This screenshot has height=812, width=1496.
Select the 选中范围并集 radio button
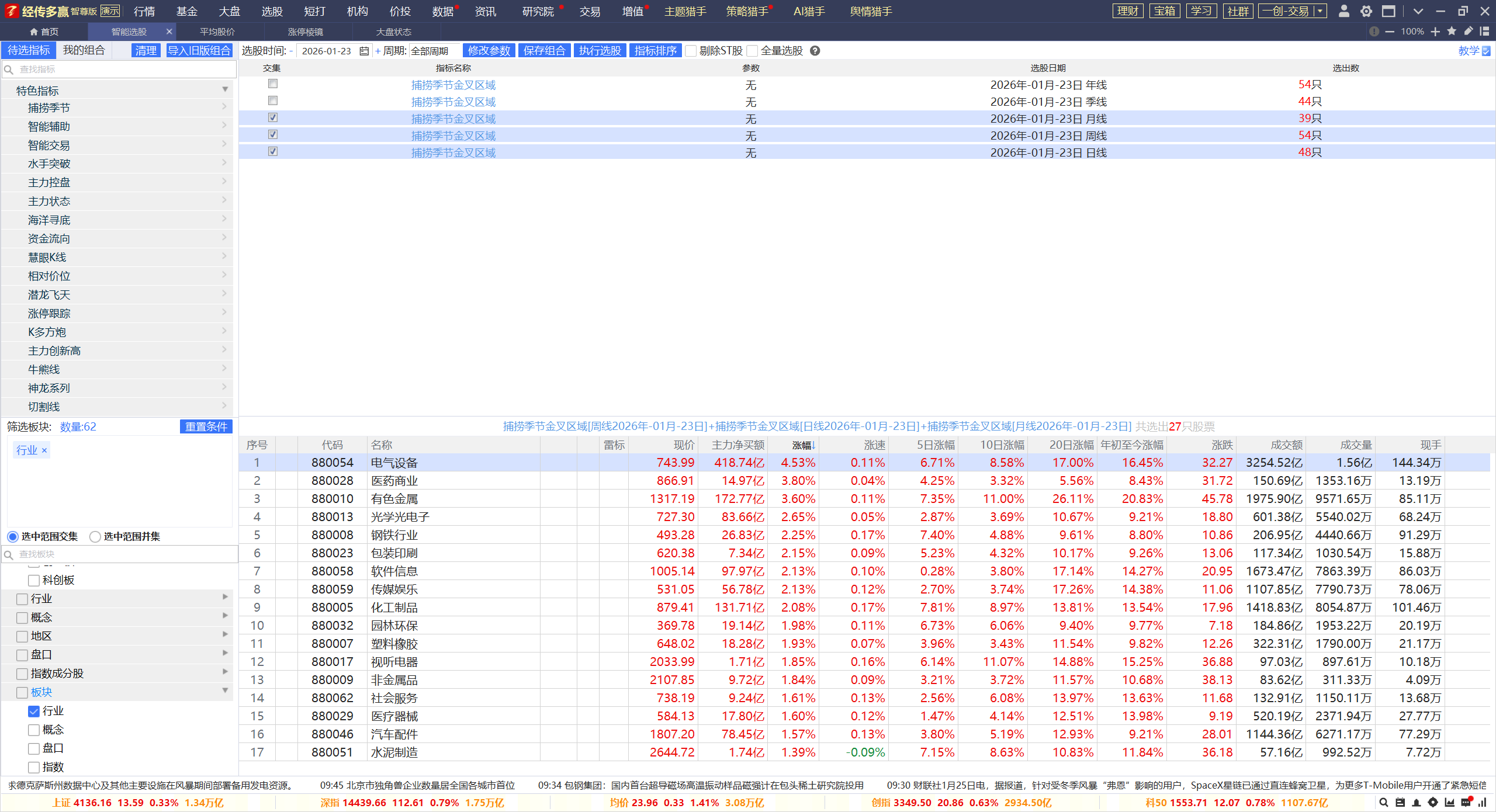(95, 536)
